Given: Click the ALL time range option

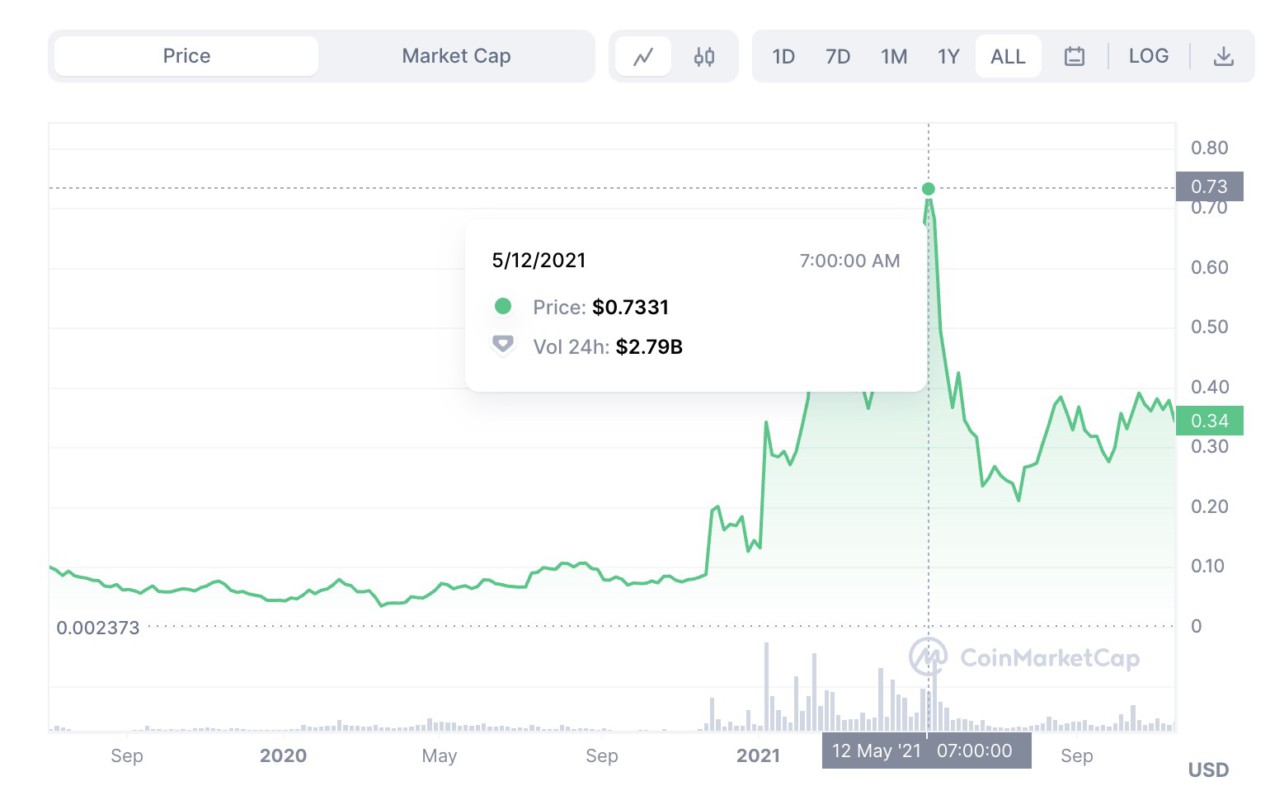Looking at the screenshot, I should 1008,57.
